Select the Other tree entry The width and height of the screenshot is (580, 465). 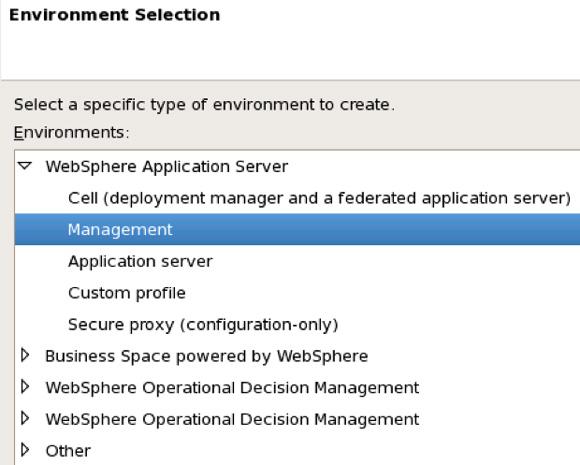click(x=68, y=451)
